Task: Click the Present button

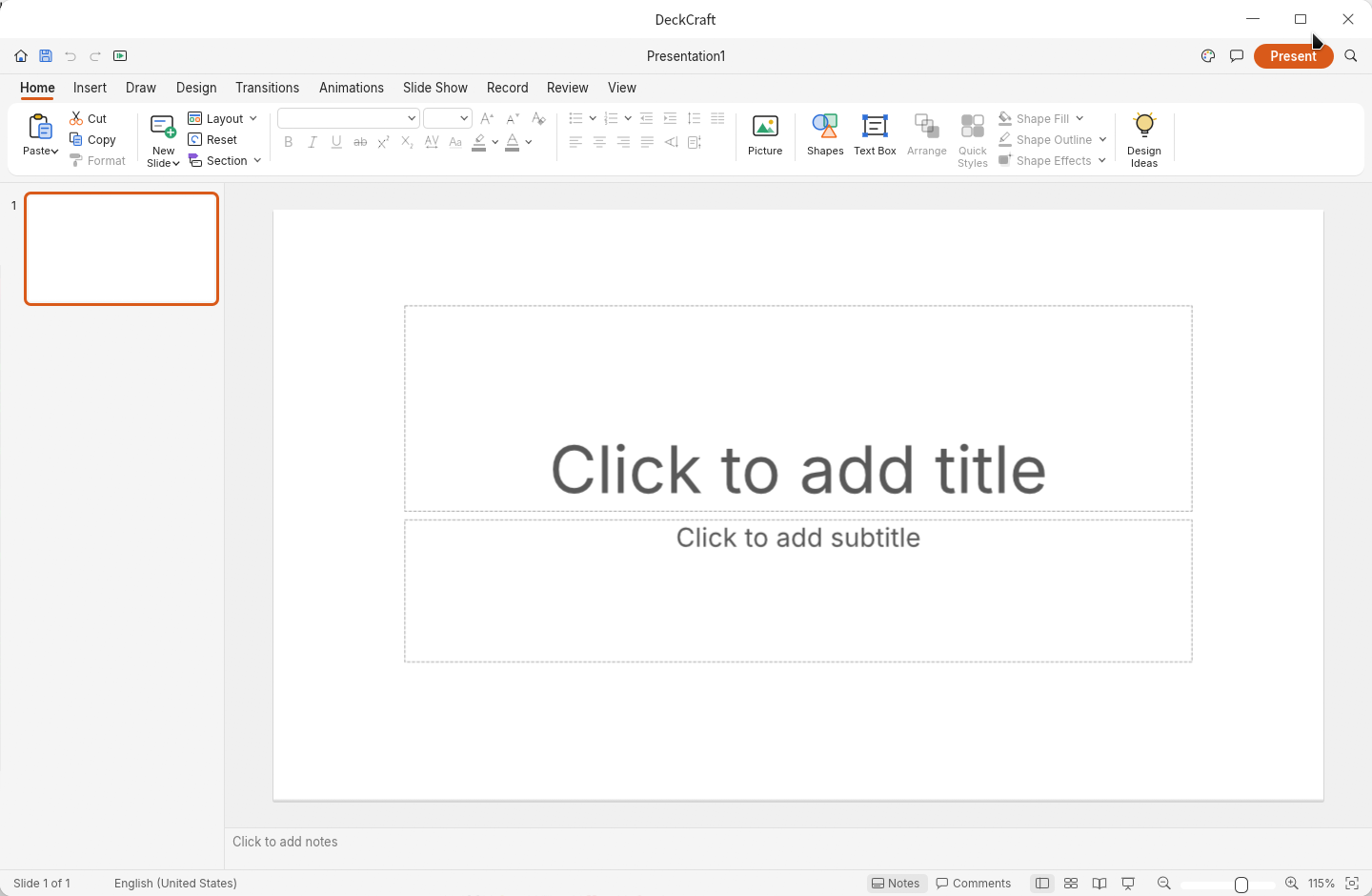Action: click(x=1294, y=56)
